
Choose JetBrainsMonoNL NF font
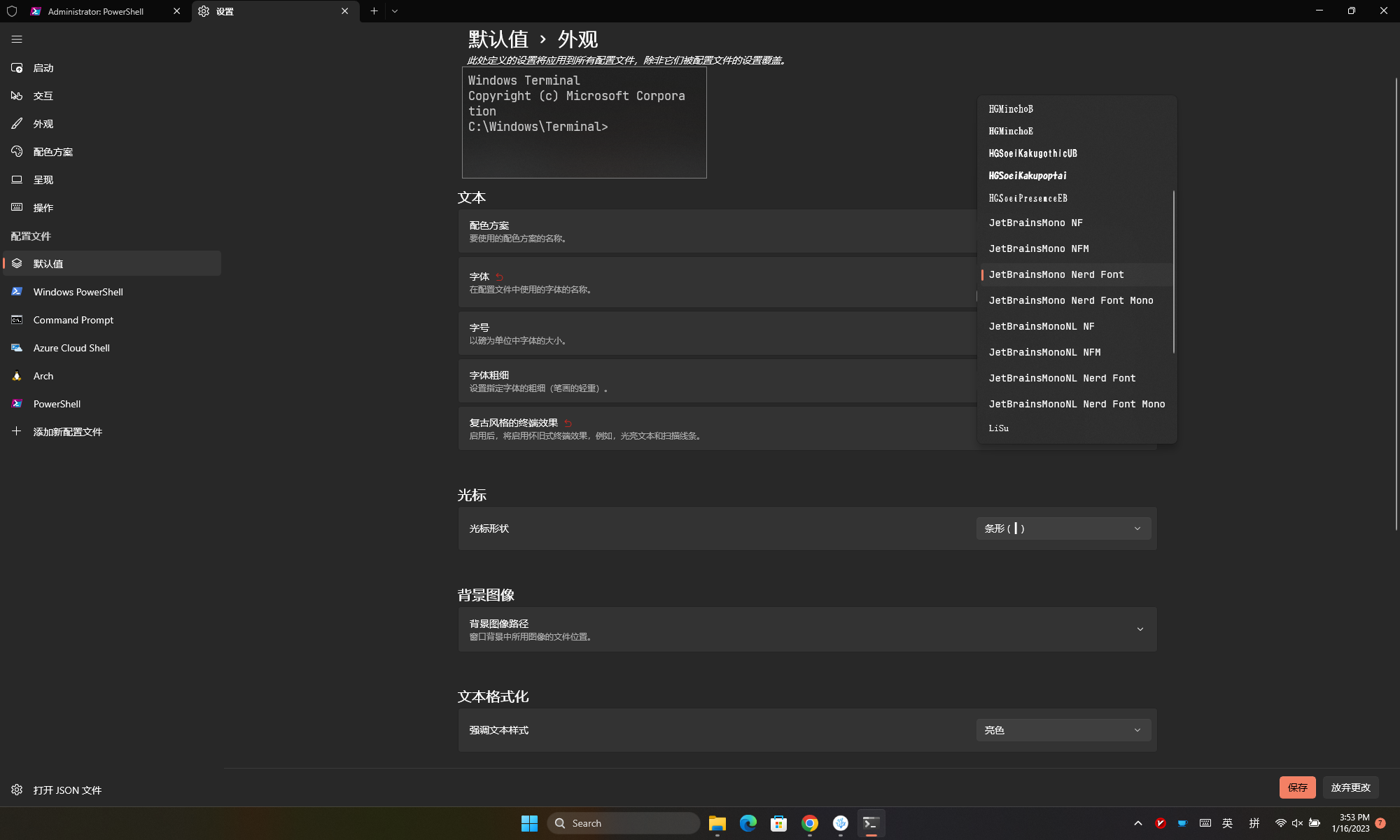coord(1077,326)
